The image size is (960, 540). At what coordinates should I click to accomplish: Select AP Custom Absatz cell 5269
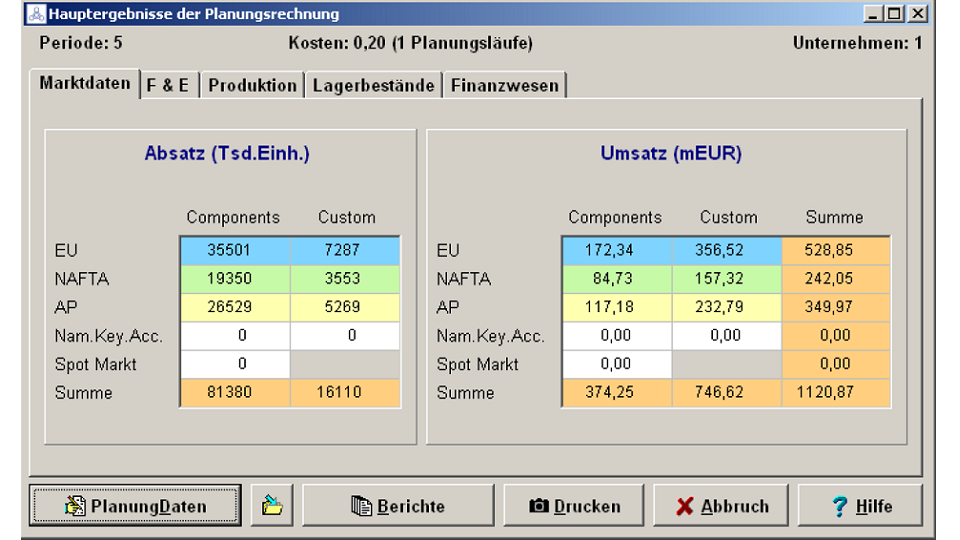[345, 307]
